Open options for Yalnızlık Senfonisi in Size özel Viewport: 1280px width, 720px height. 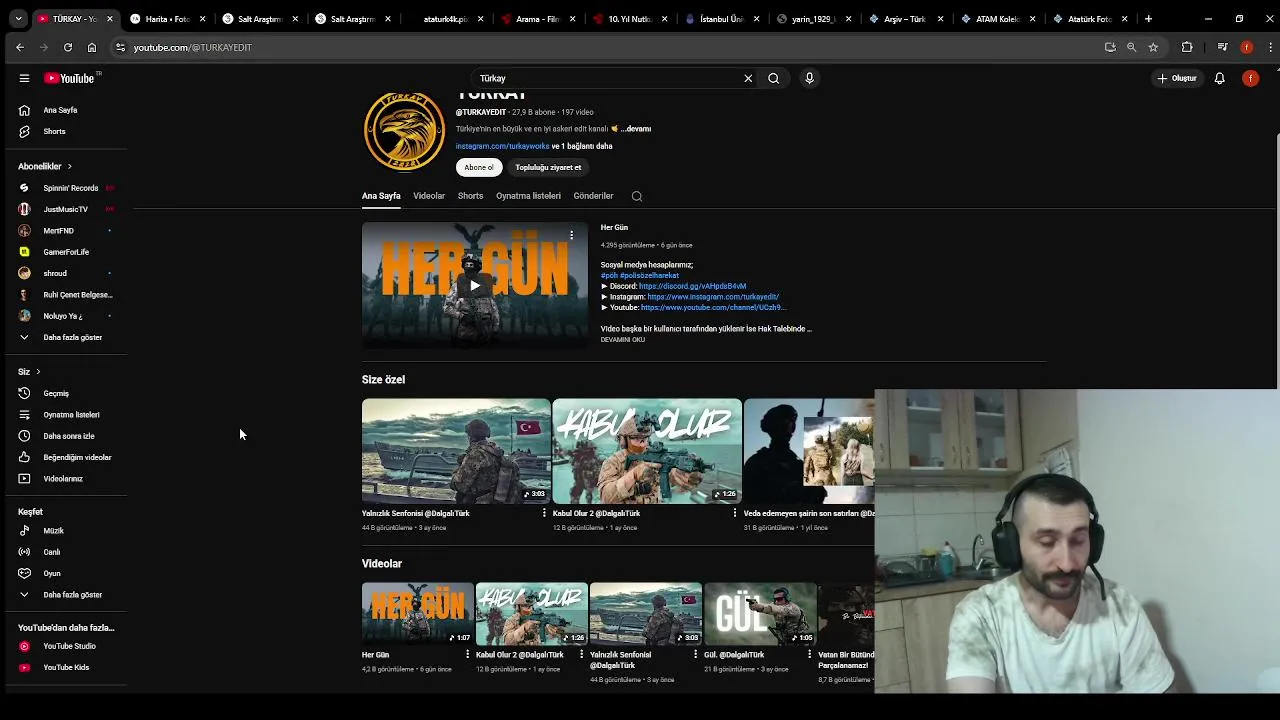[544, 513]
